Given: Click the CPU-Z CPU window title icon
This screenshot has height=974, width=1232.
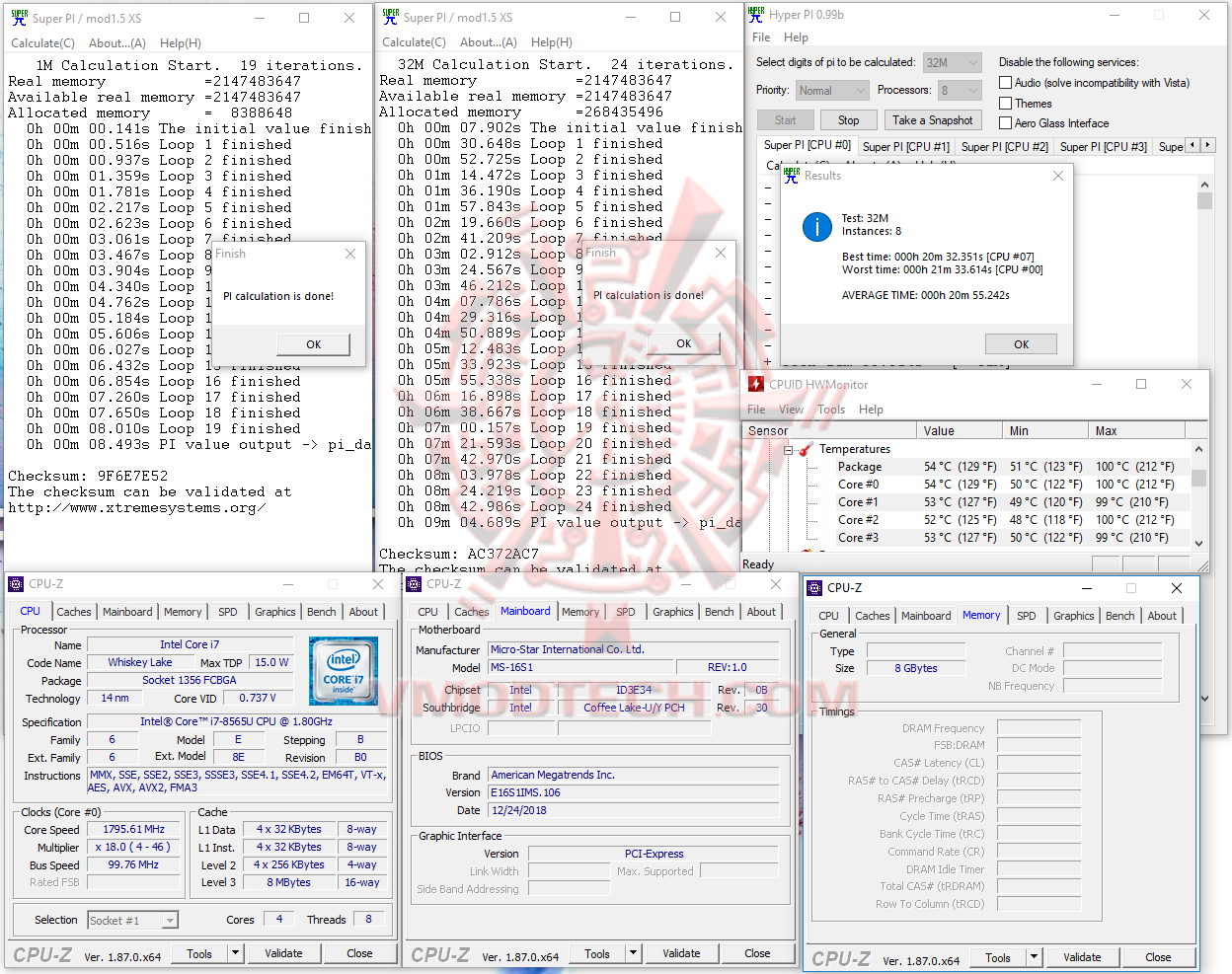Looking at the screenshot, I should pos(16,583).
